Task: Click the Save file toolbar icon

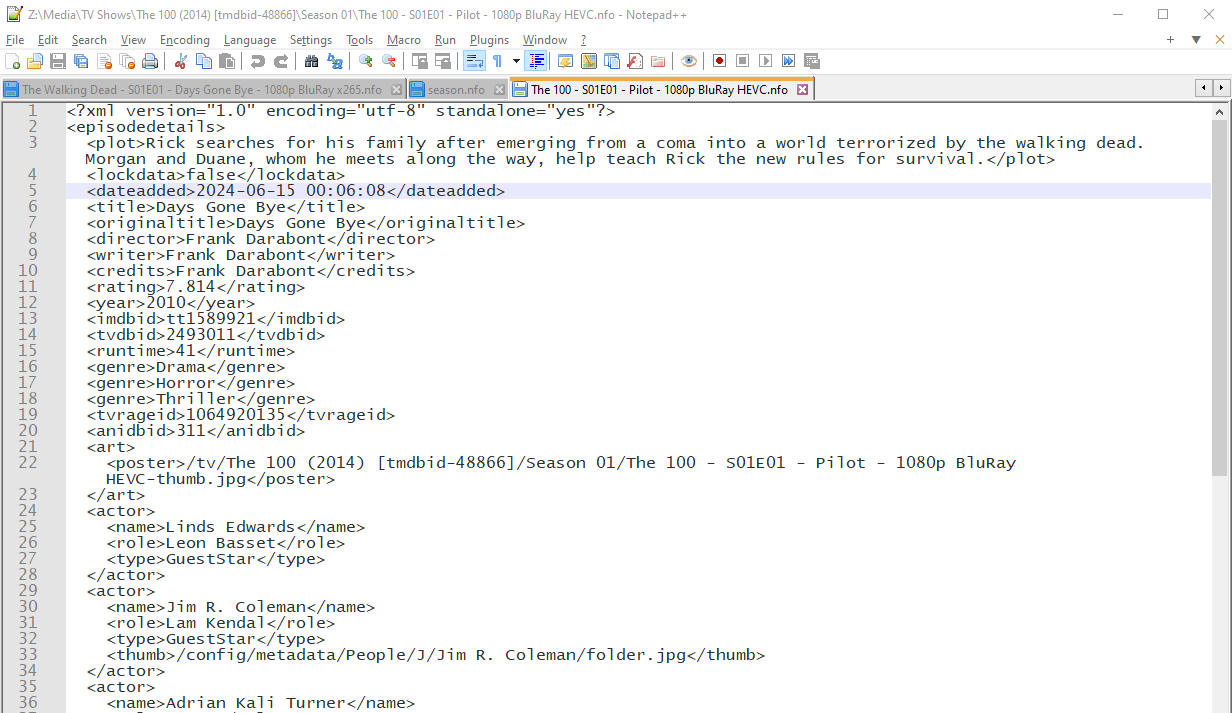Action: 57,61
